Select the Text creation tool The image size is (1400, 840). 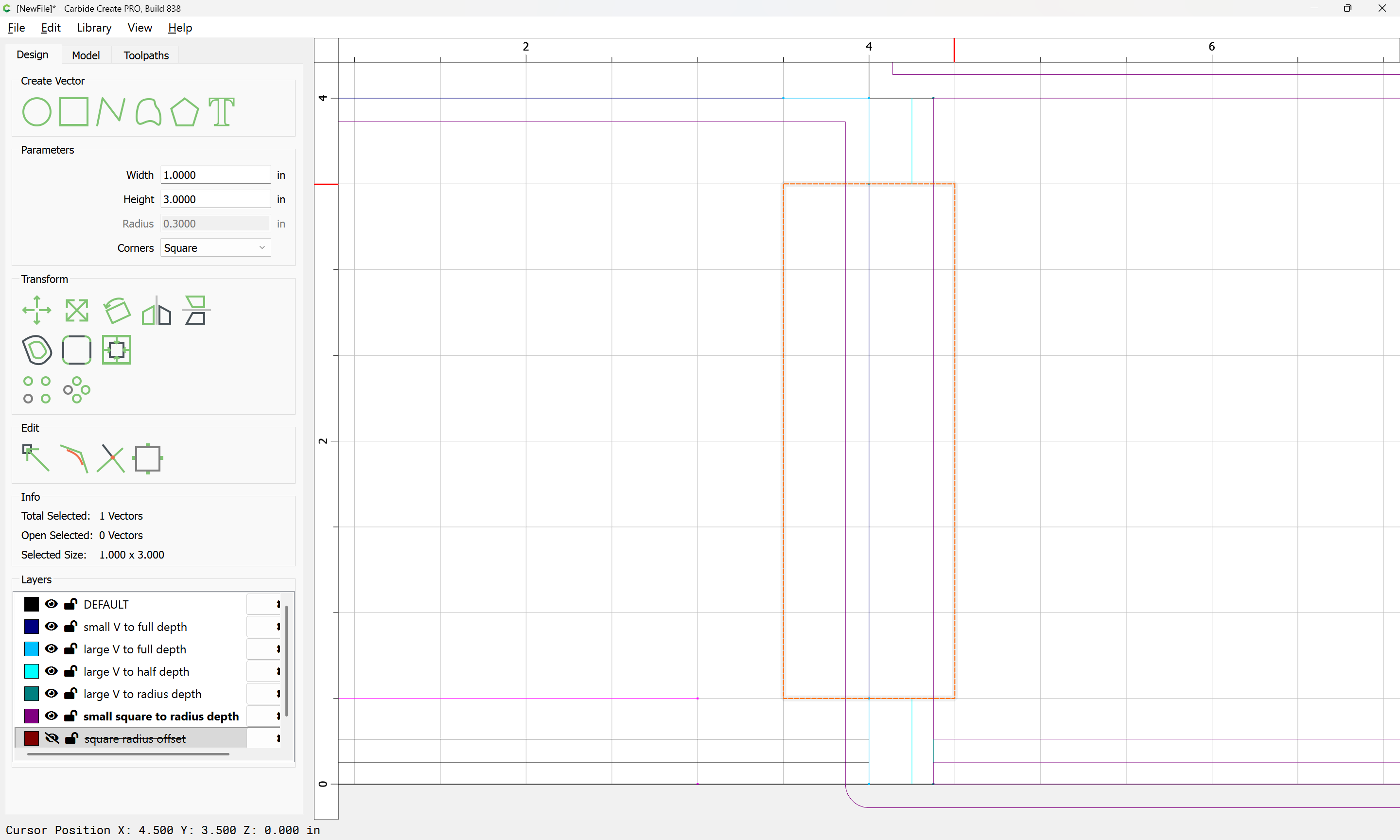pos(221,111)
